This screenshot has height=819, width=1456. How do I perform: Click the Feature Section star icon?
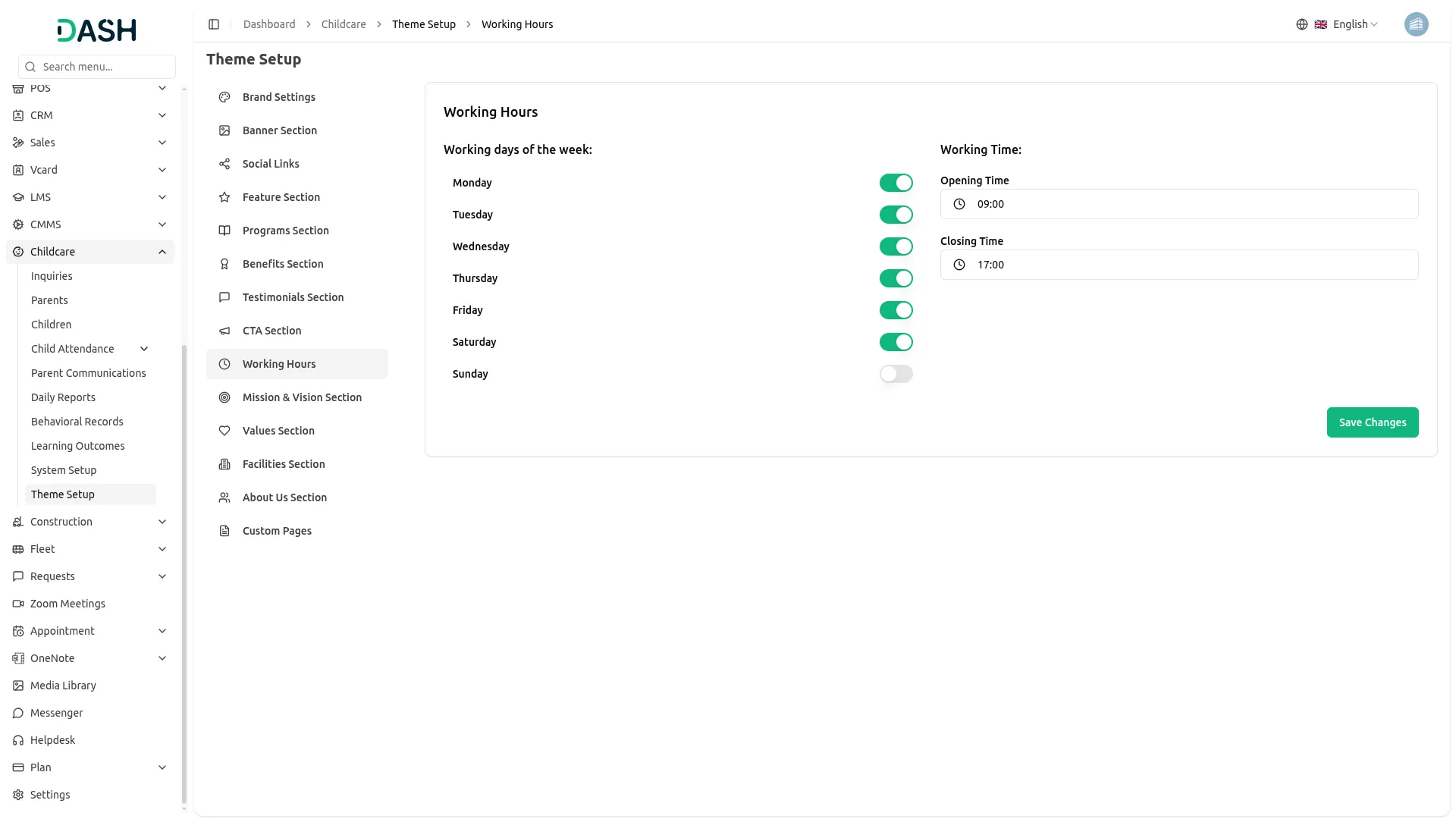tap(224, 197)
